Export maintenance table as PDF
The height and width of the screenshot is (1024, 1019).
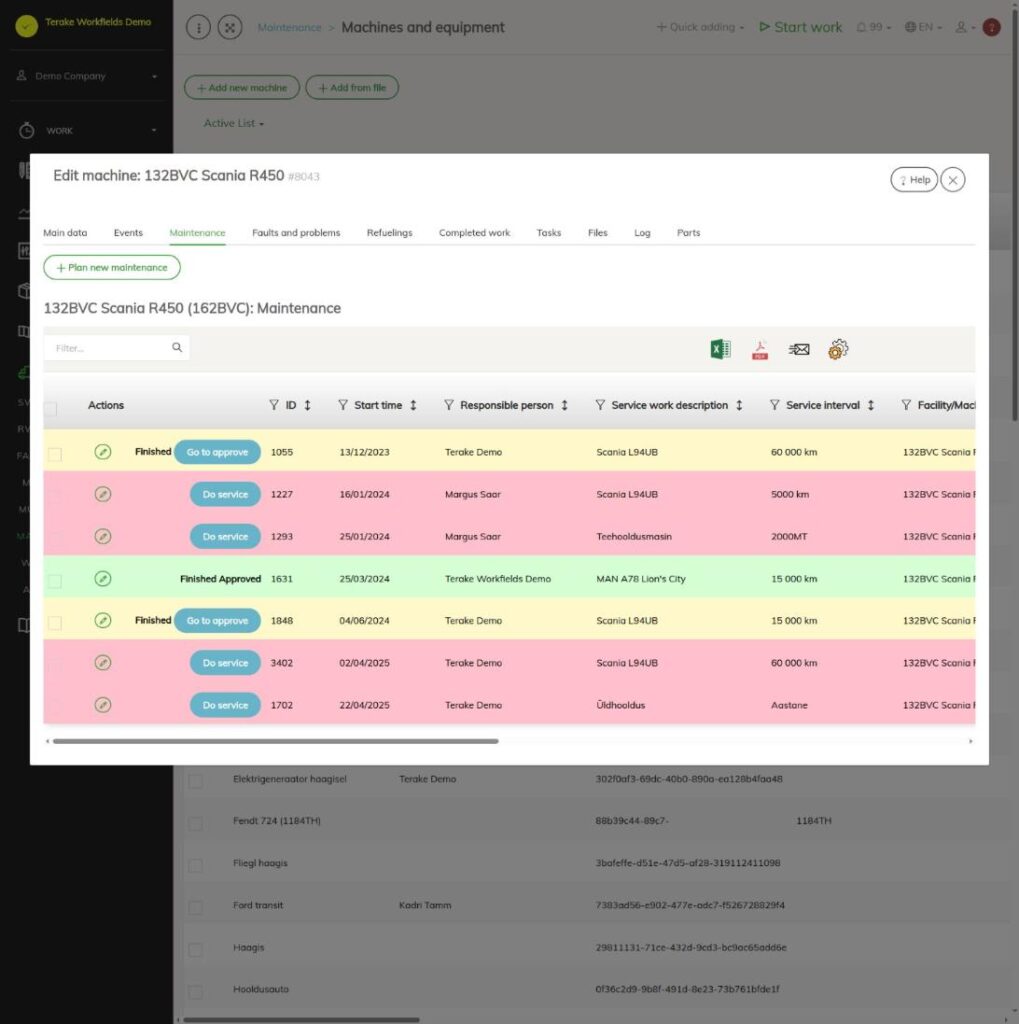pos(760,349)
